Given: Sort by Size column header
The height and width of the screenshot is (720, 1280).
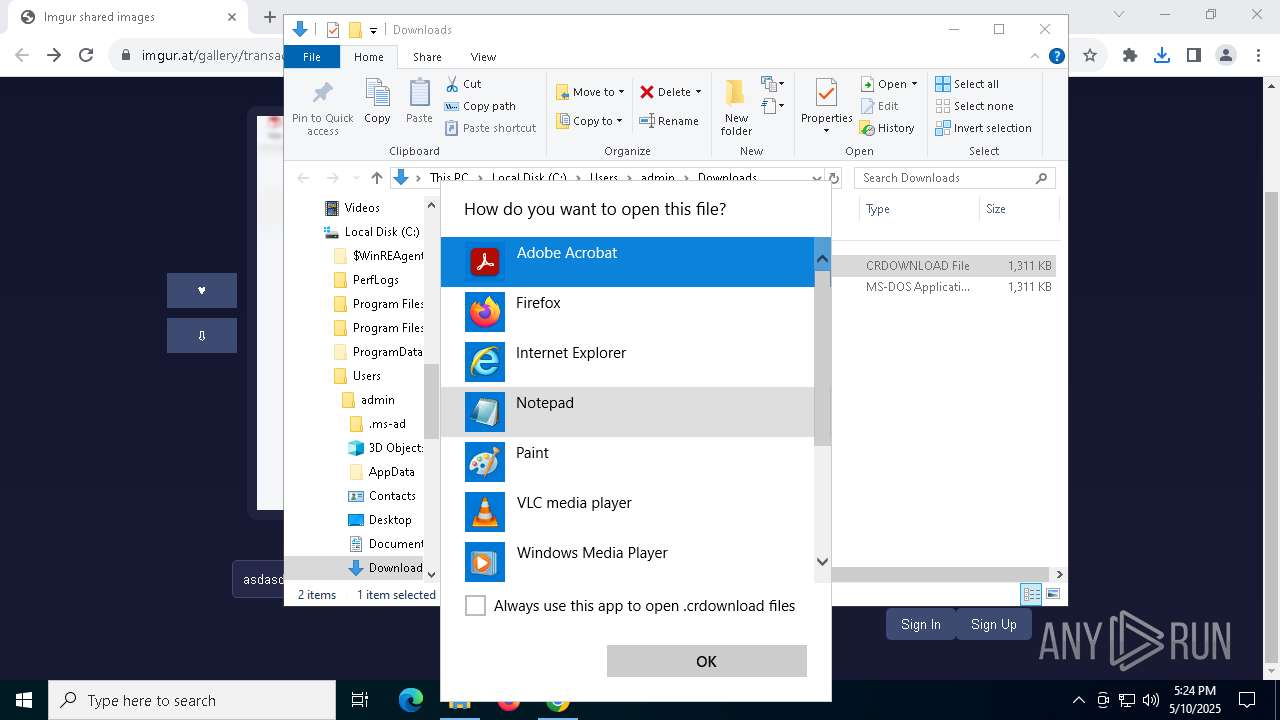Looking at the screenshot, I should (1018, 209).
